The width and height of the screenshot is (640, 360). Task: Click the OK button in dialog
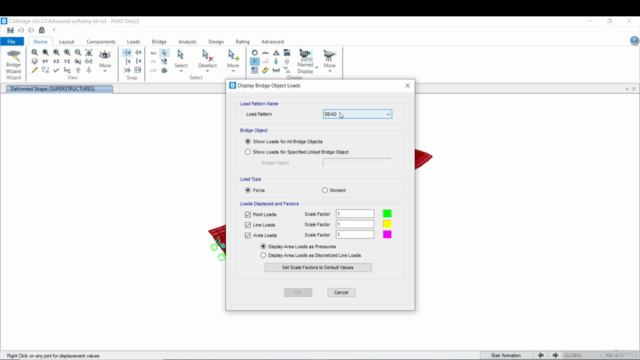298,292
